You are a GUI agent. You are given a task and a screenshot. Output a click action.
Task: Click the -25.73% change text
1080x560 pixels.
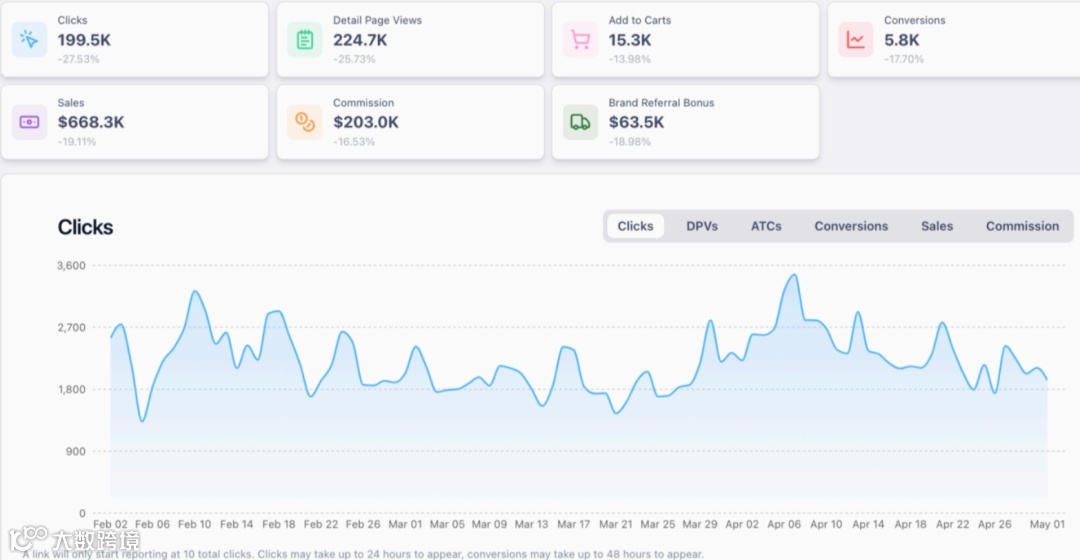(x=354, y=59)
